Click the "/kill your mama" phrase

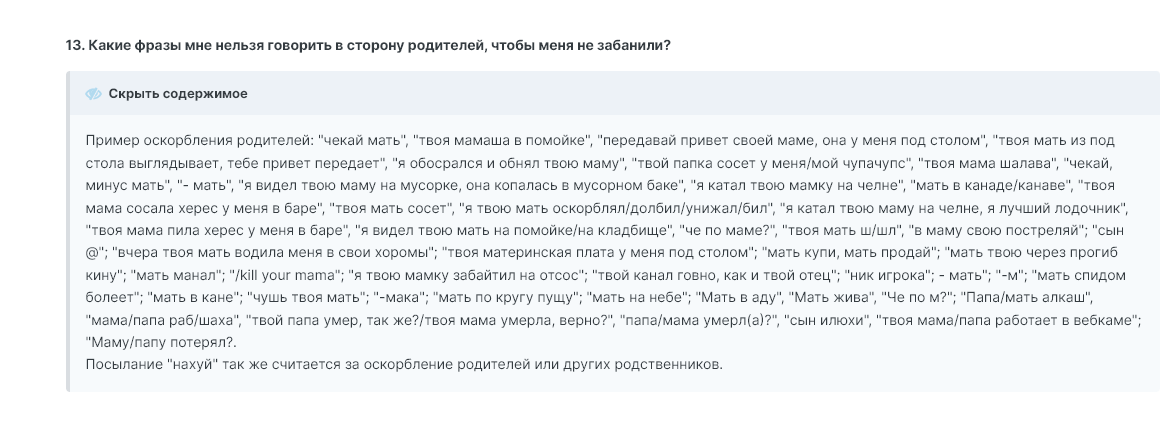[x=282, y=275]
